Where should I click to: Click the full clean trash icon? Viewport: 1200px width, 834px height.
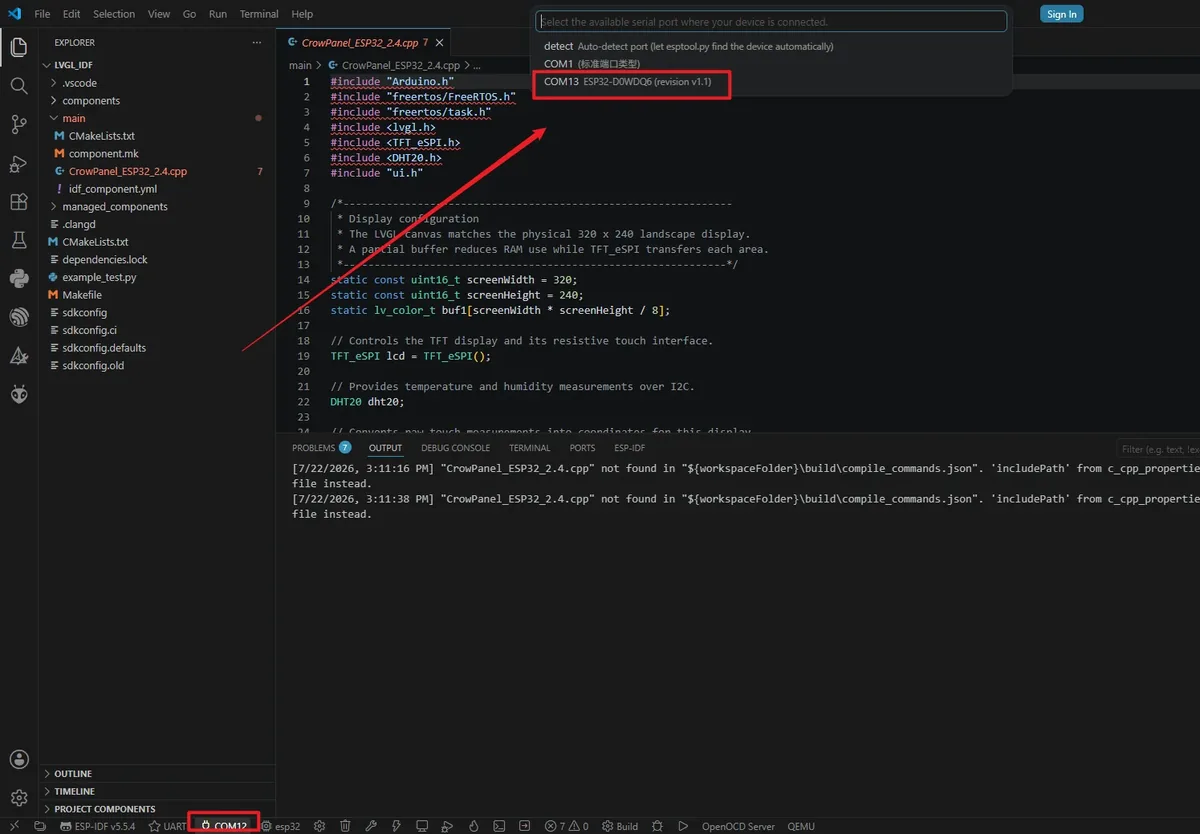point(346,826)
